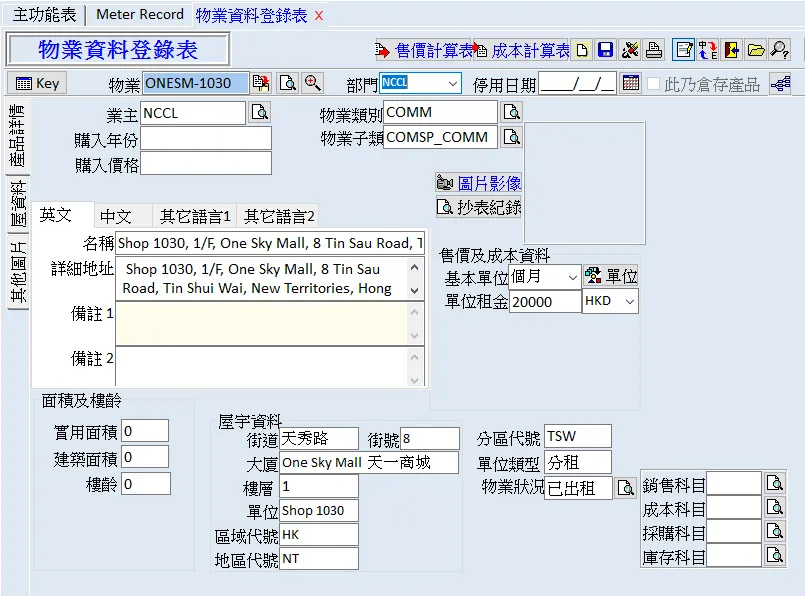Click lookup icon beside 物業狀況 field
Viewport: 805px width, 596px height.
[626, 488]
